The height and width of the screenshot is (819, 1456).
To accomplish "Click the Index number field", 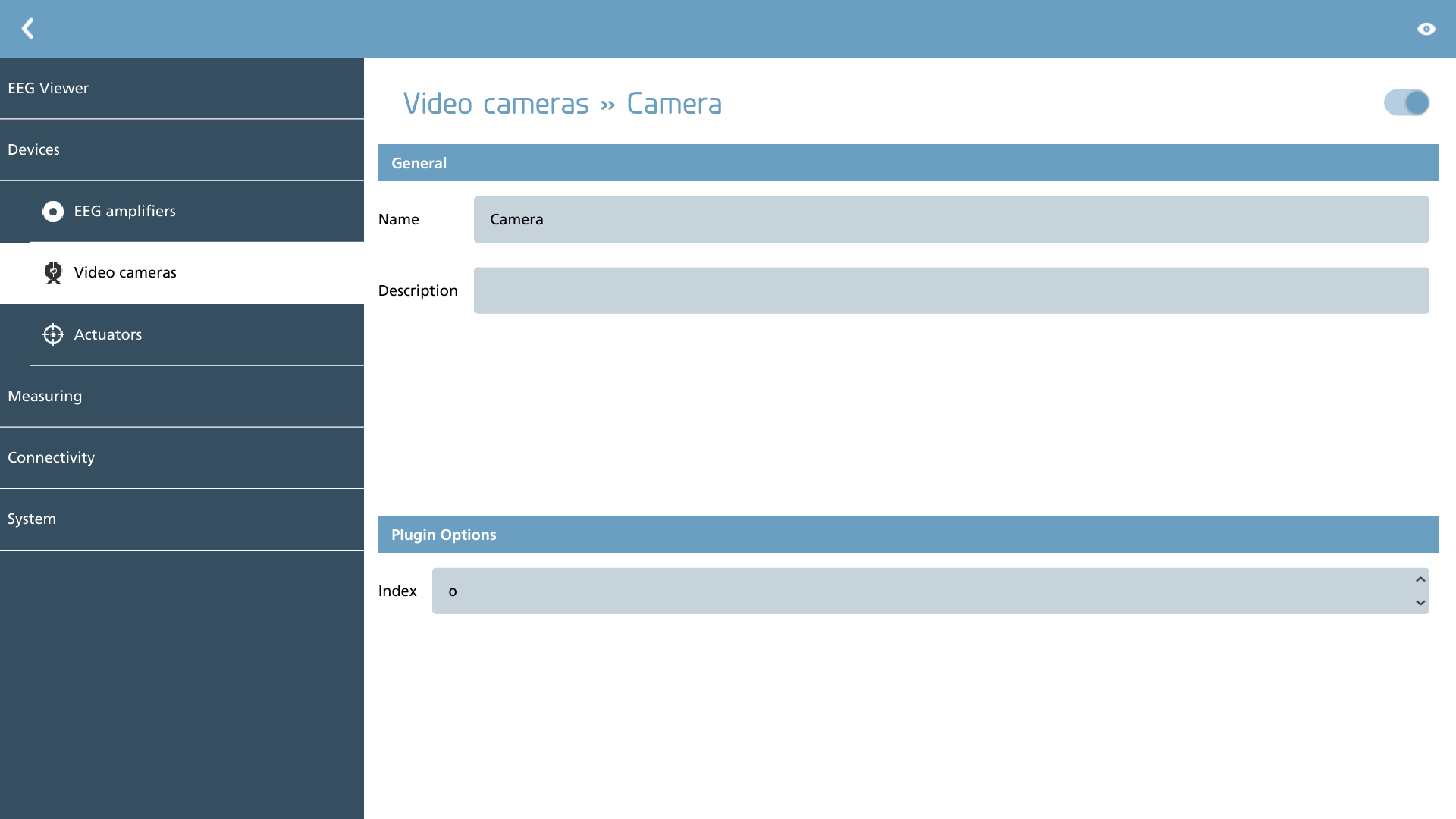I will point(930,591).
